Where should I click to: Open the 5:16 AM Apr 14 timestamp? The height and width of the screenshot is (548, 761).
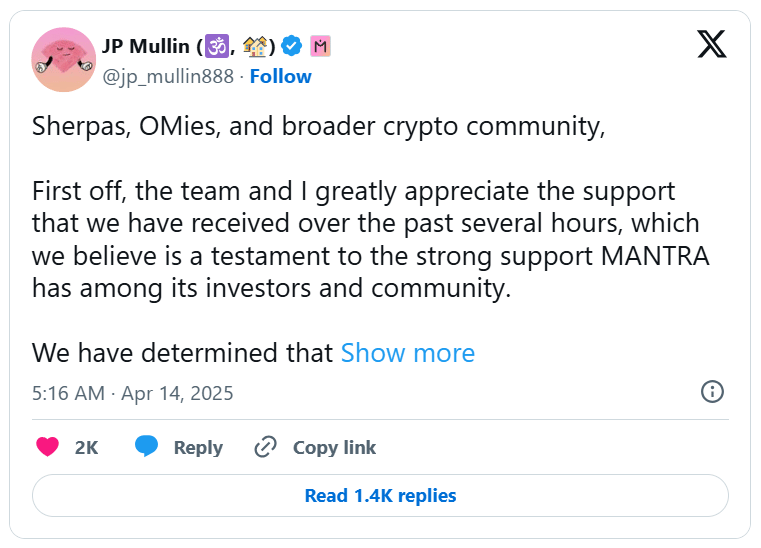pos(133,393)
